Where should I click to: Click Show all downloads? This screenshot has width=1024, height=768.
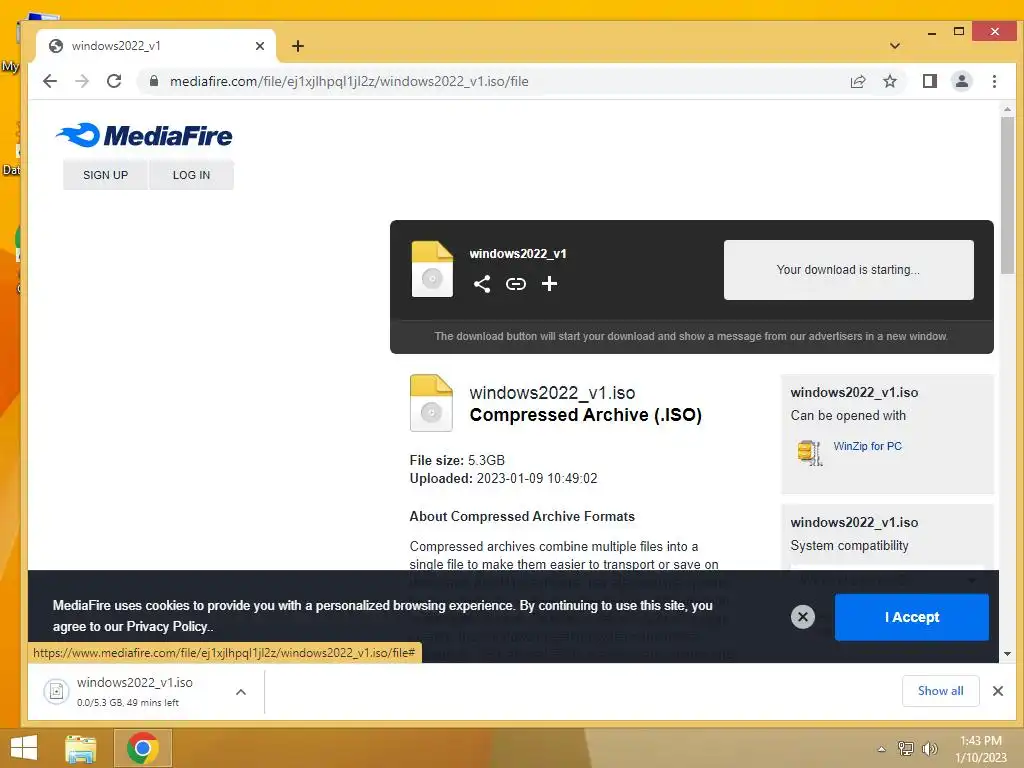(940, 691)
